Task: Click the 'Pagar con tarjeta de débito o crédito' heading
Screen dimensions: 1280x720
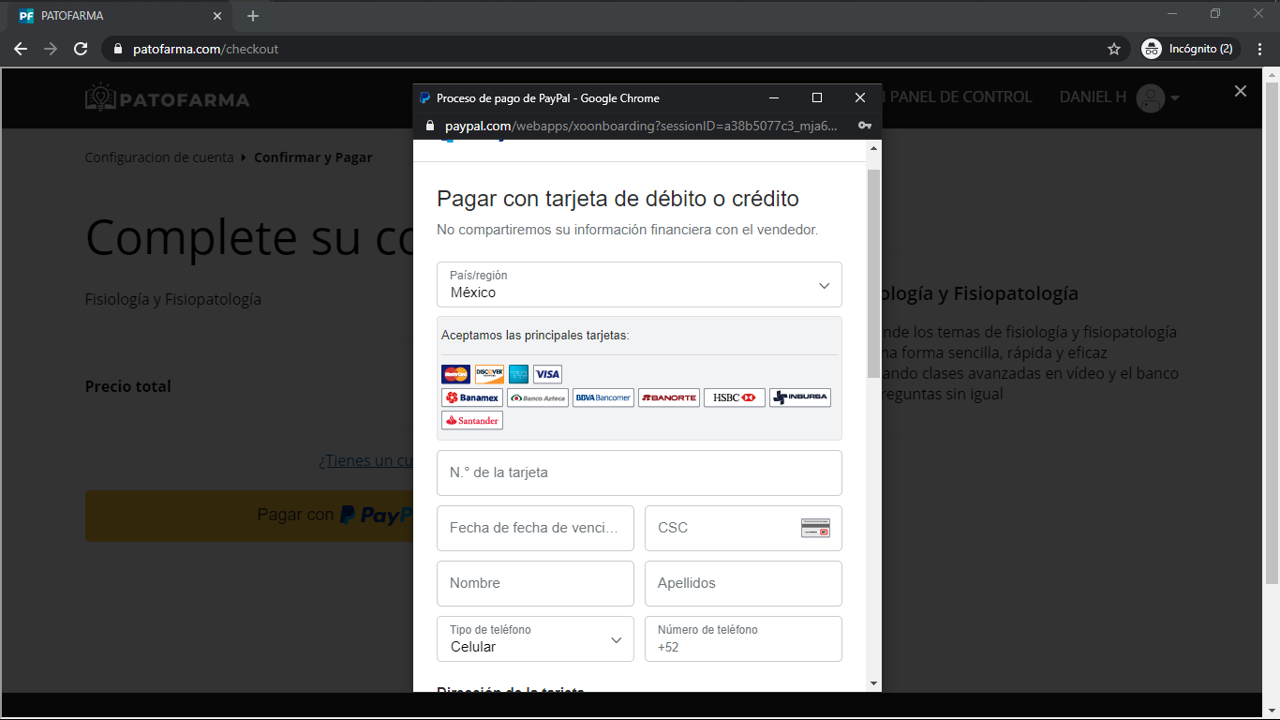Action: (618, 198)
